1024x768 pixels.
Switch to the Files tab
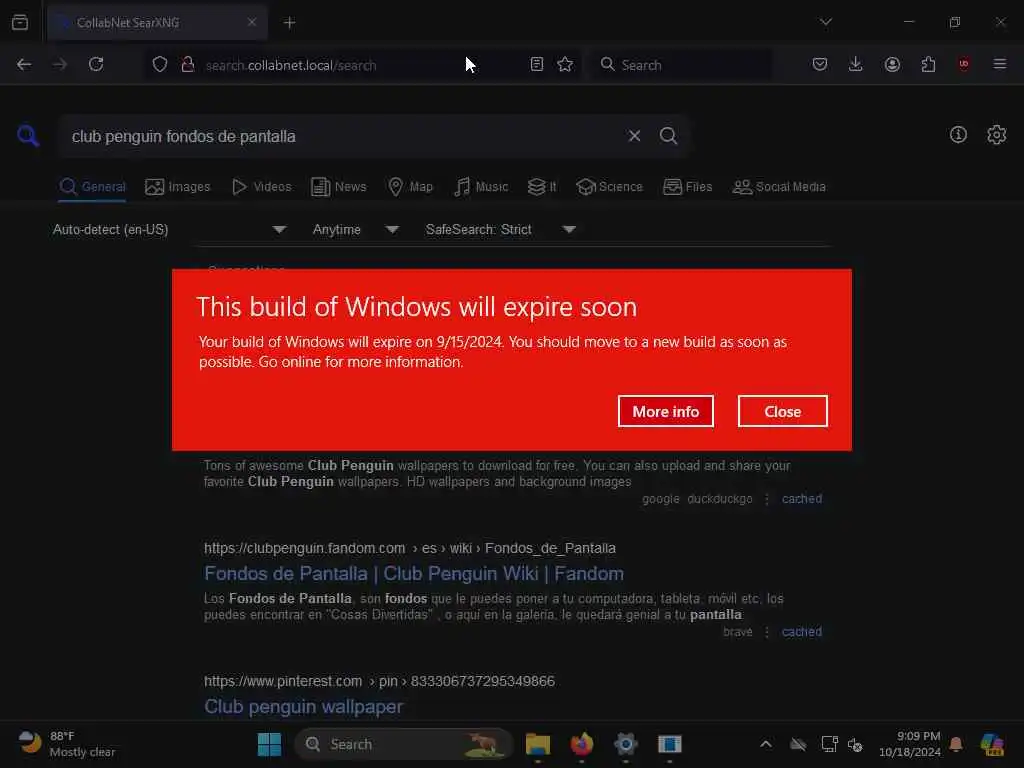pos(687,187)
